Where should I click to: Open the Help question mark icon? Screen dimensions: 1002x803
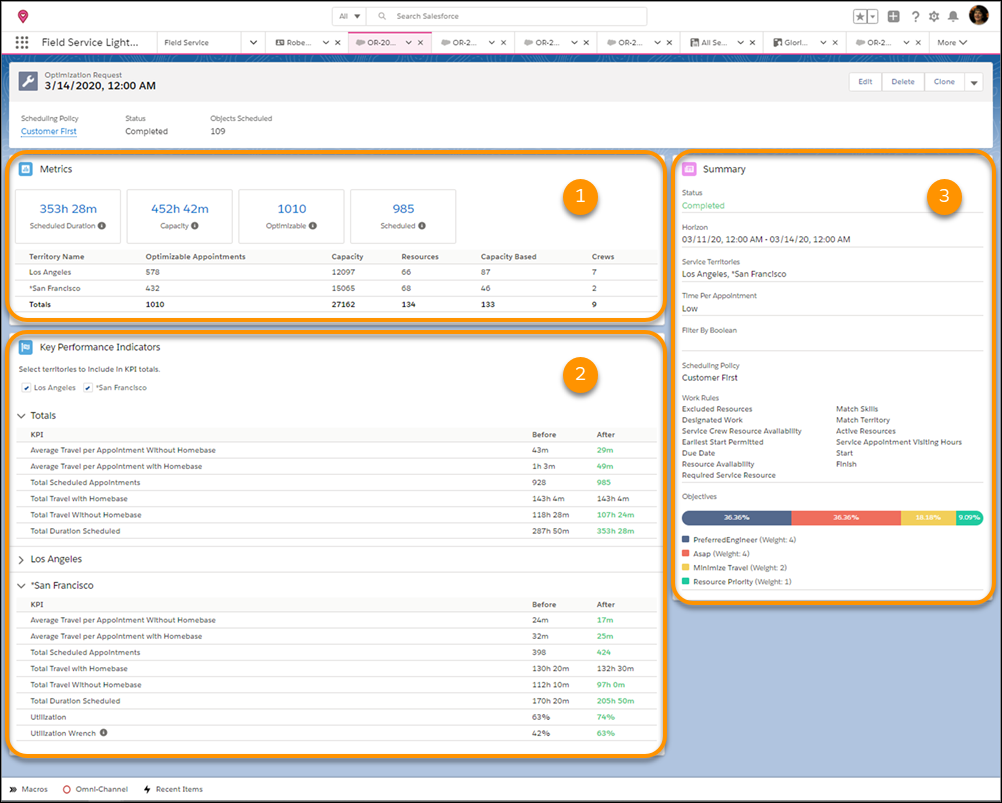click(915, 17)
